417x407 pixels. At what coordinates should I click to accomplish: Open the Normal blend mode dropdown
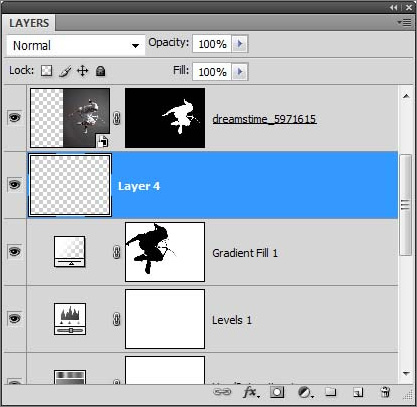click(76, 45)
